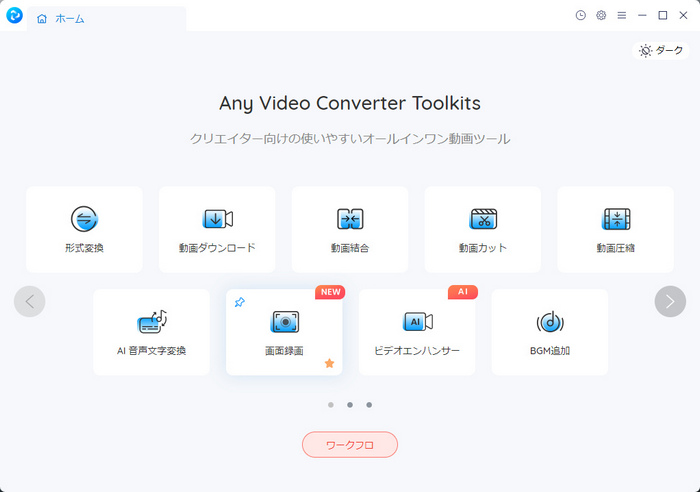Open the history clock icon
Viewport: 700px width, 492px height.
pyautogui.click(x=580, y=15)
